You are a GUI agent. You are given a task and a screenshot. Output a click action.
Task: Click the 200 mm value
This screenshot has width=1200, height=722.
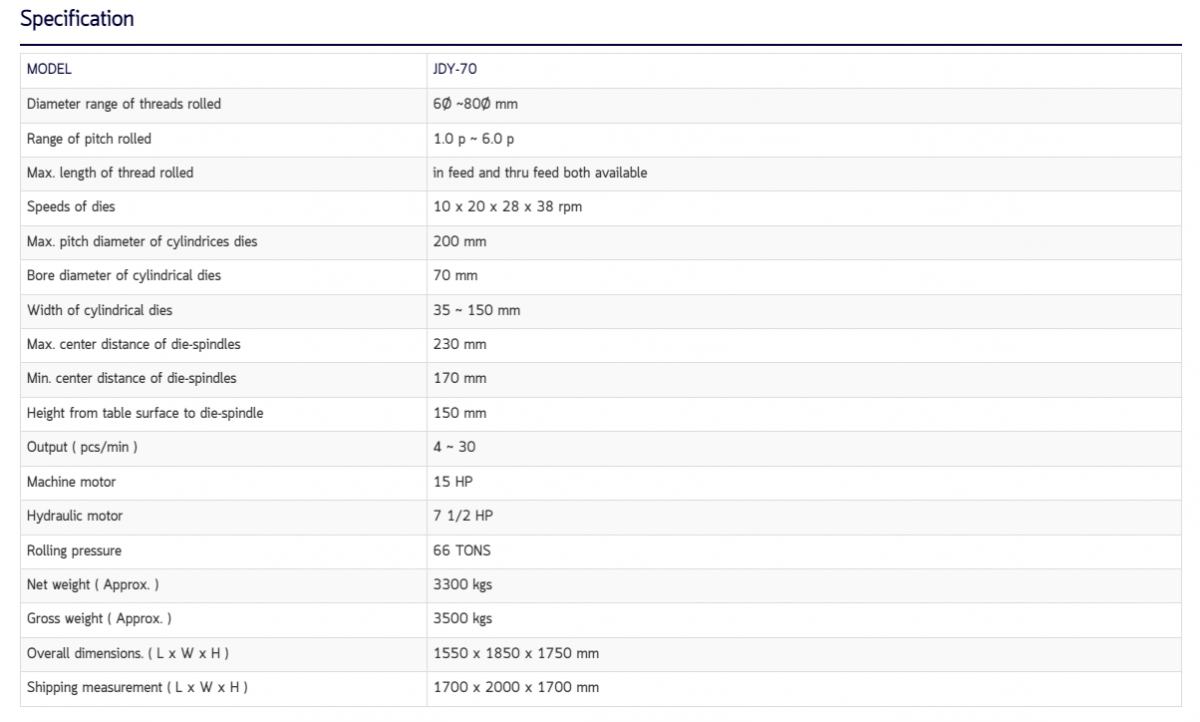pos(459,242)
